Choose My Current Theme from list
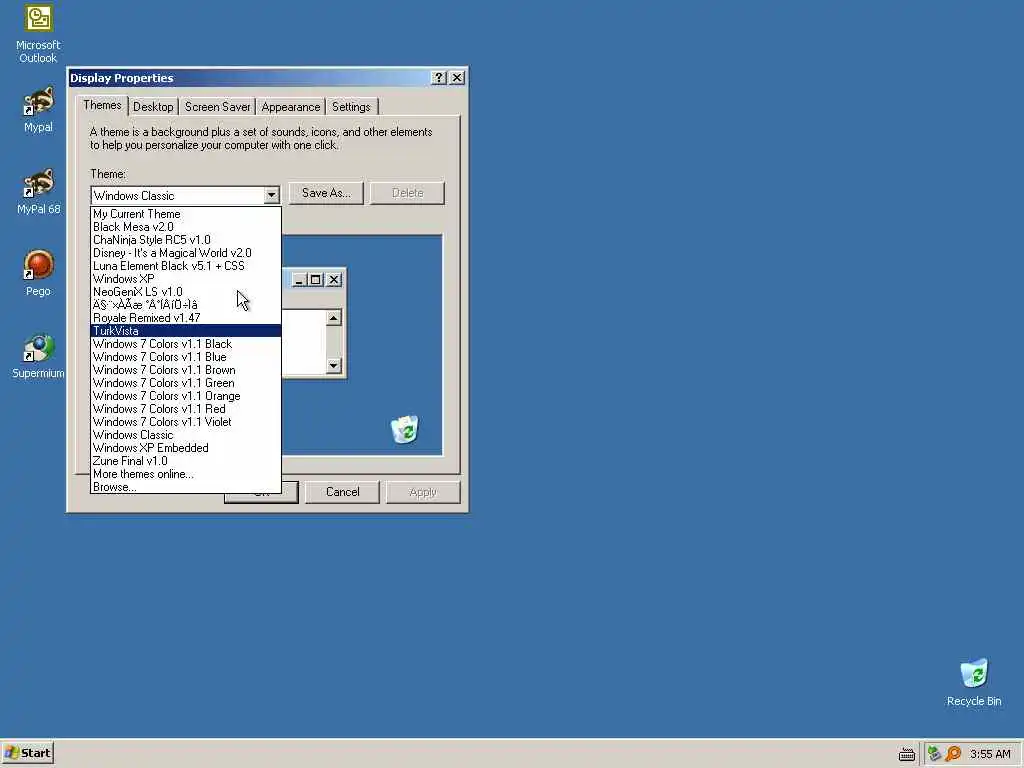 [x=185, y=214]
